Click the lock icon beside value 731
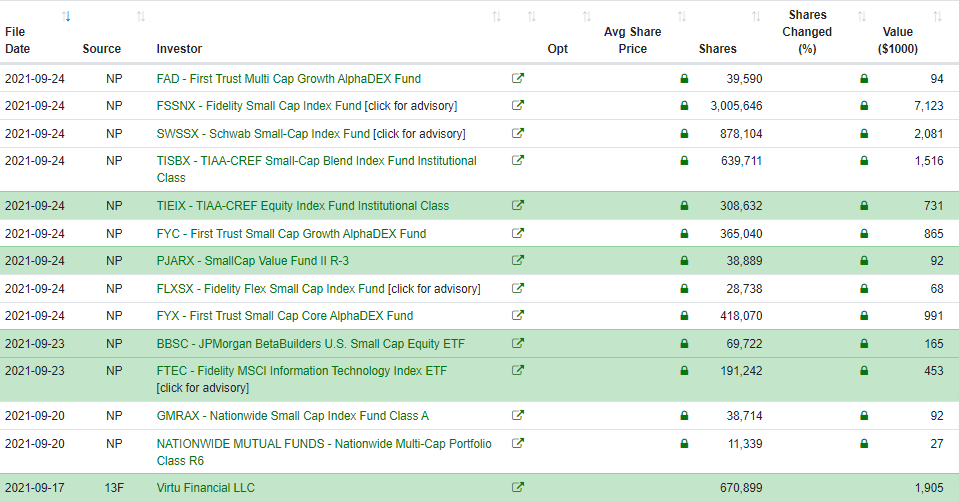This screenshot has width=959, height=501. 864,206
